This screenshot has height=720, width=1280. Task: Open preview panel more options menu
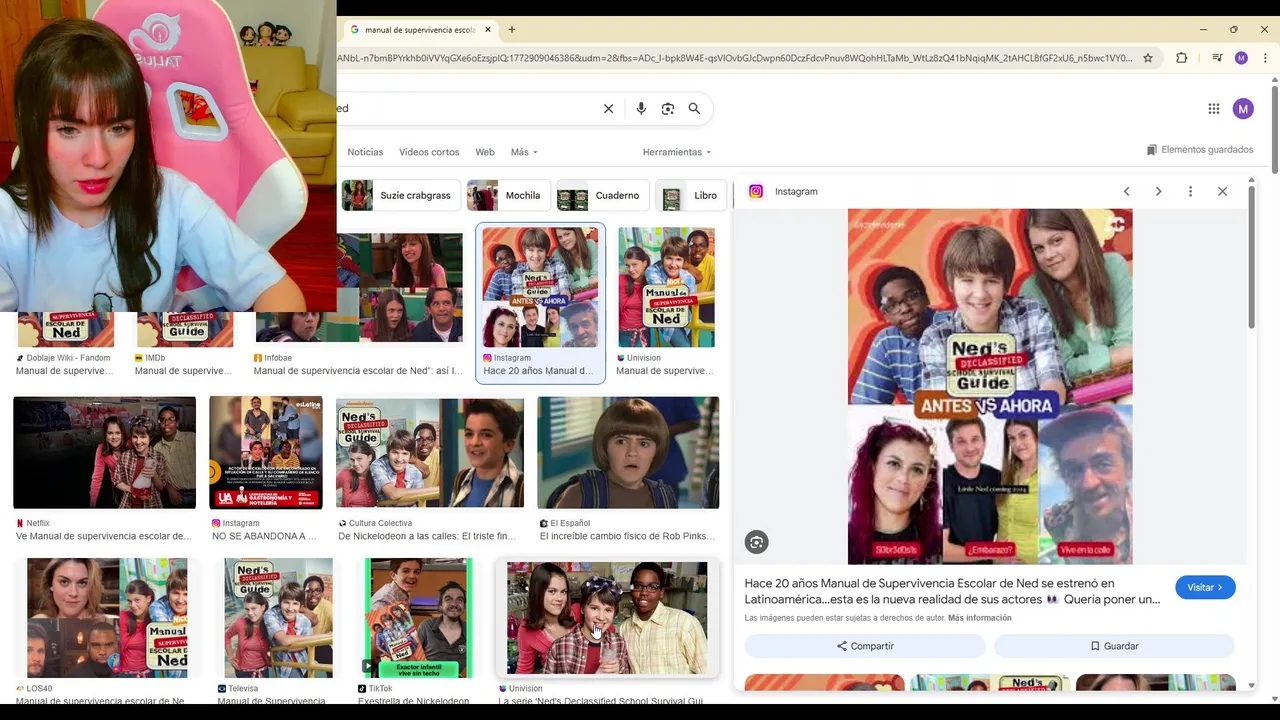click(x=1190, y=191)
